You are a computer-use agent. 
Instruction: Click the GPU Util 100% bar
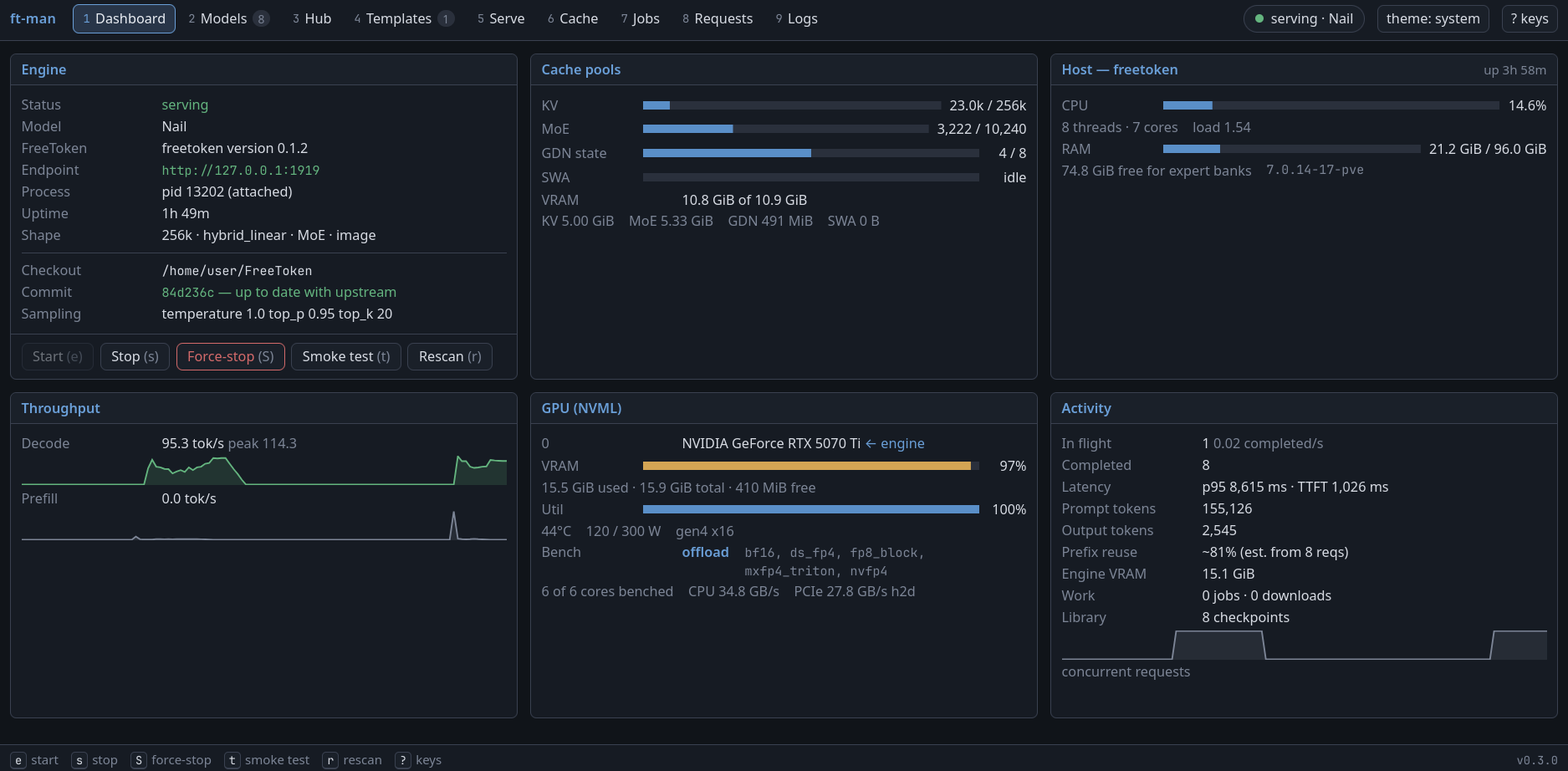click(x=810, y=509)
